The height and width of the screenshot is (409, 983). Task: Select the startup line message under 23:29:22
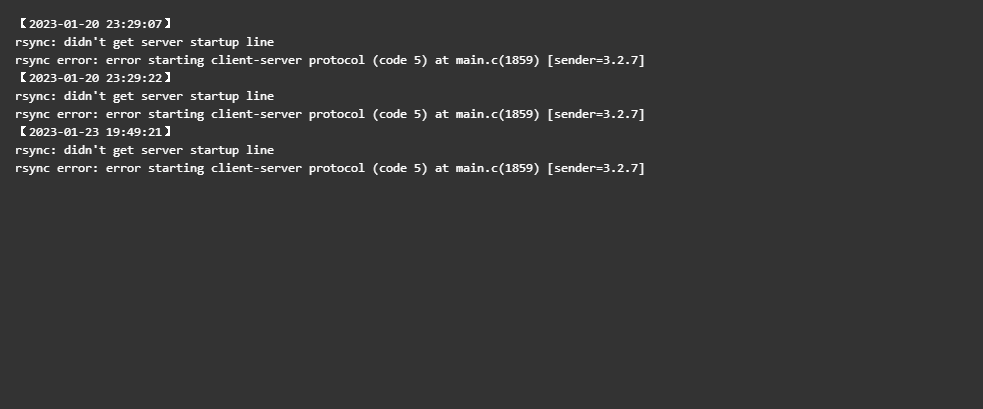tap(145, 96)
